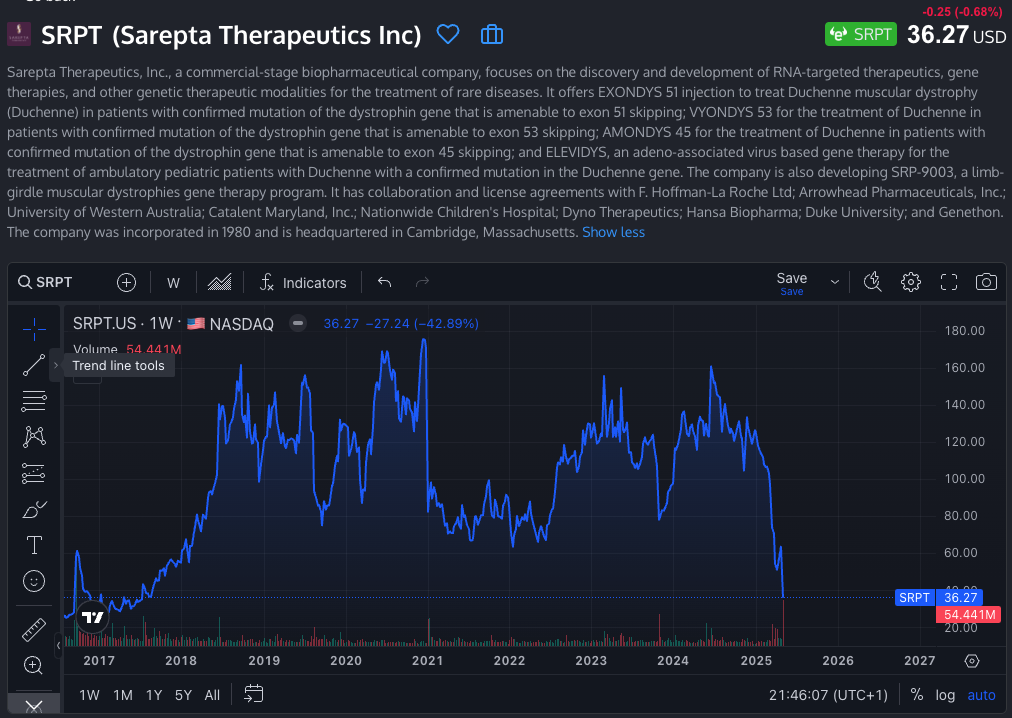Click the Show less link
This screenshot has height=718, width=1012.
[613, 232]
